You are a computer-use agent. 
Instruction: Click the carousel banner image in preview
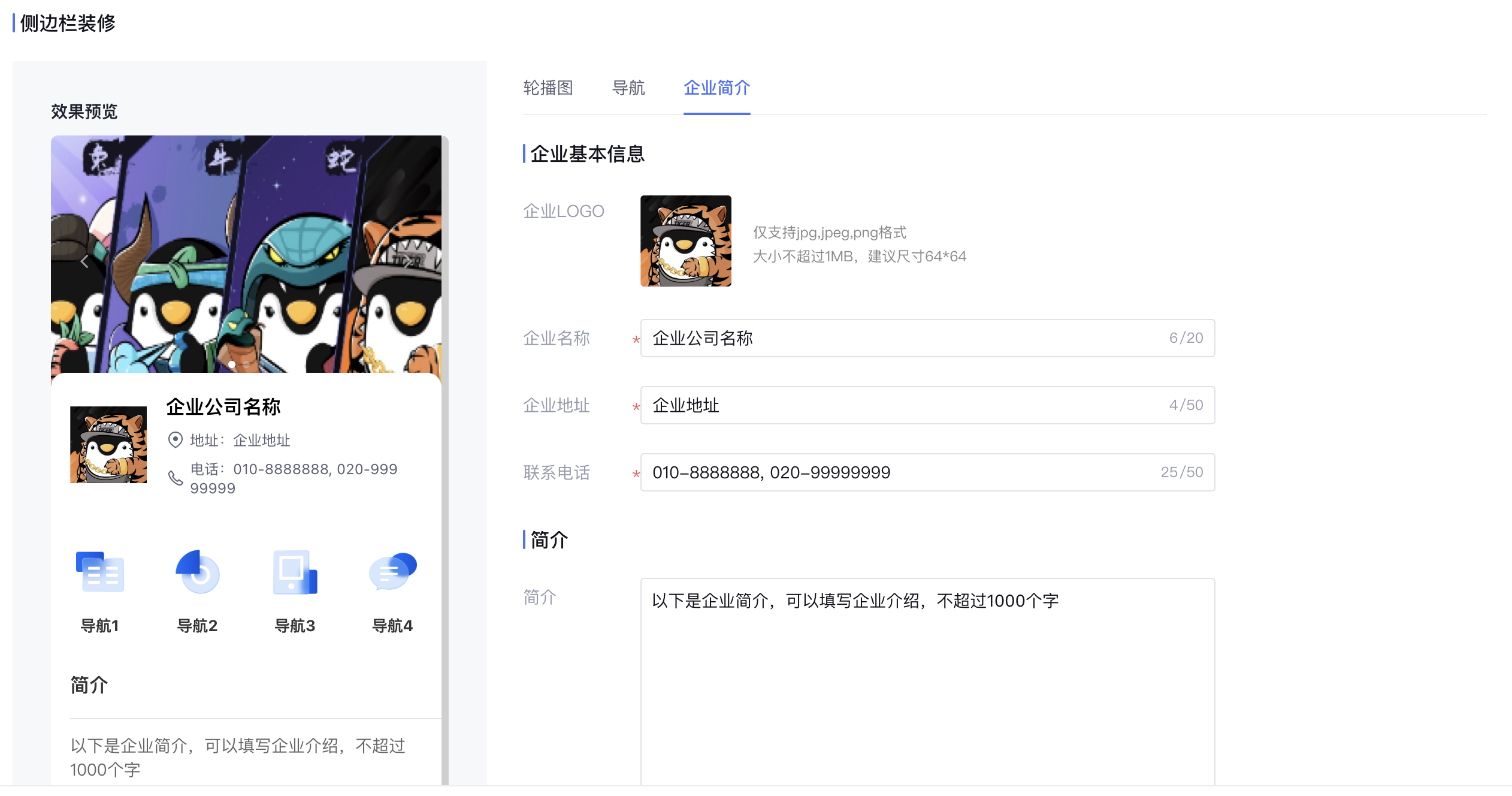coord(246,254)
